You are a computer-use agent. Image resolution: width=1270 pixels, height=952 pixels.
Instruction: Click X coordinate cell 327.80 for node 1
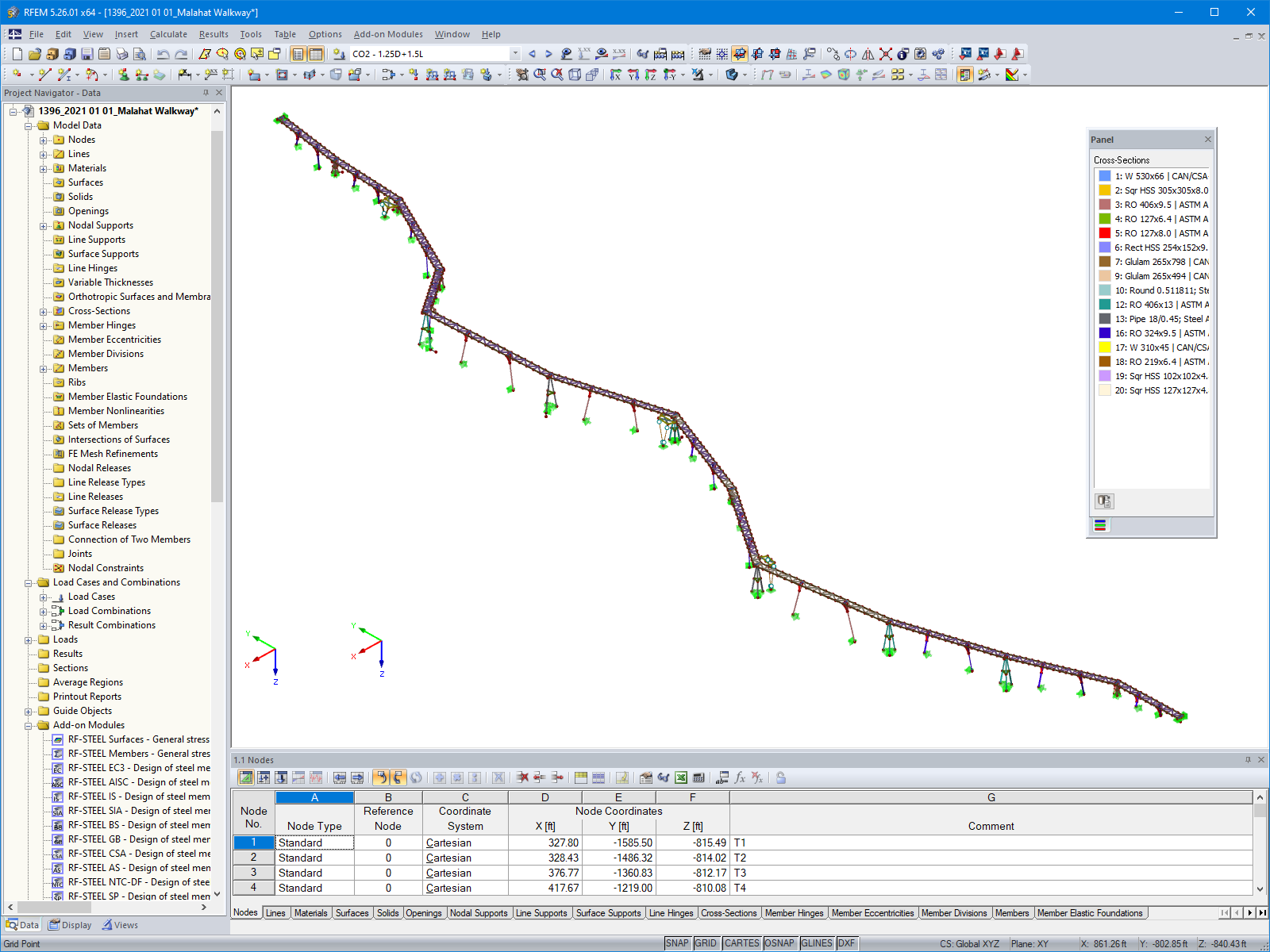[545, 843]
